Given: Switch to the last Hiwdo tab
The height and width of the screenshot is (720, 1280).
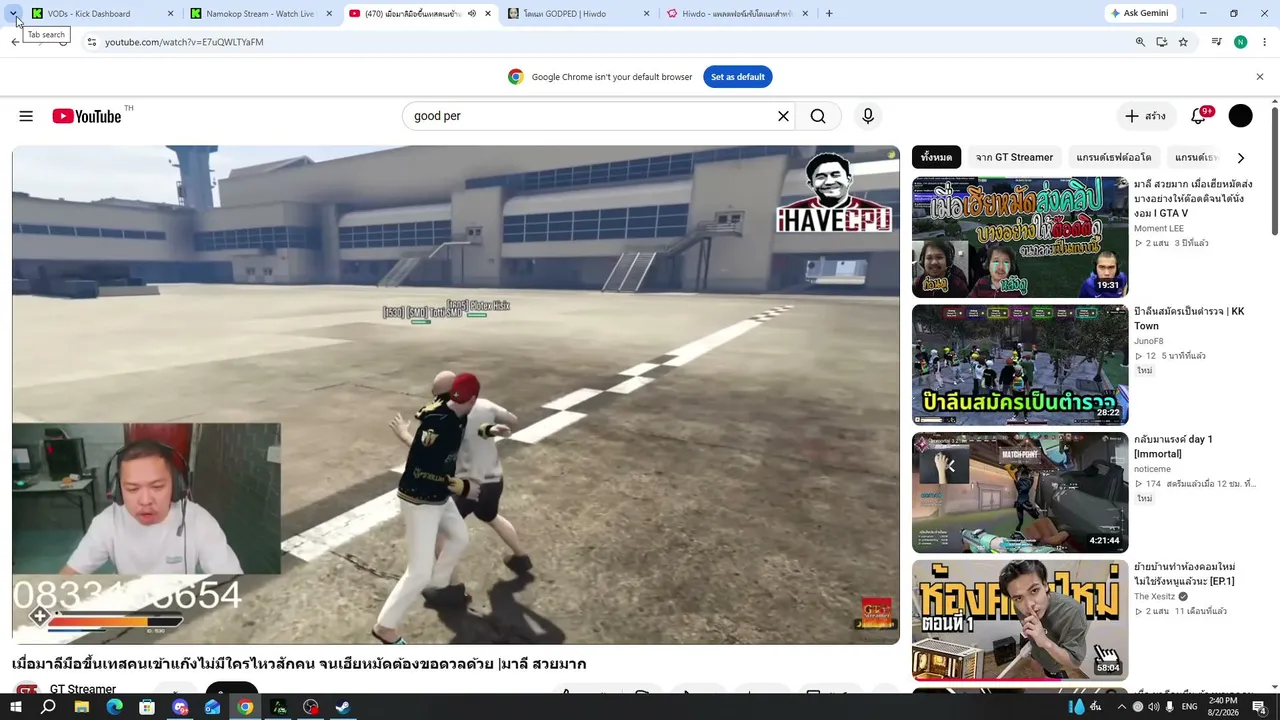Looking at the screenshot, I should (738, 13).
